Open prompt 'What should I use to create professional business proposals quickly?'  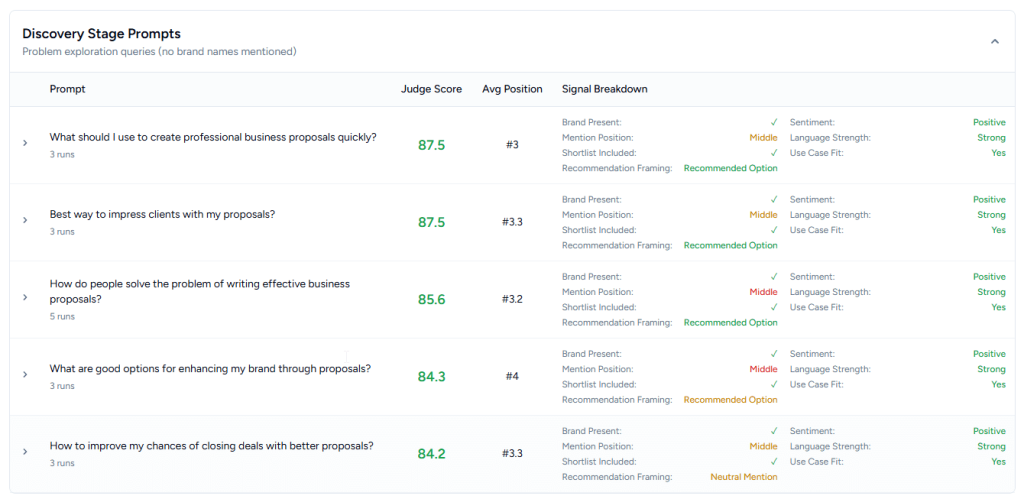[x=213, y=137]
